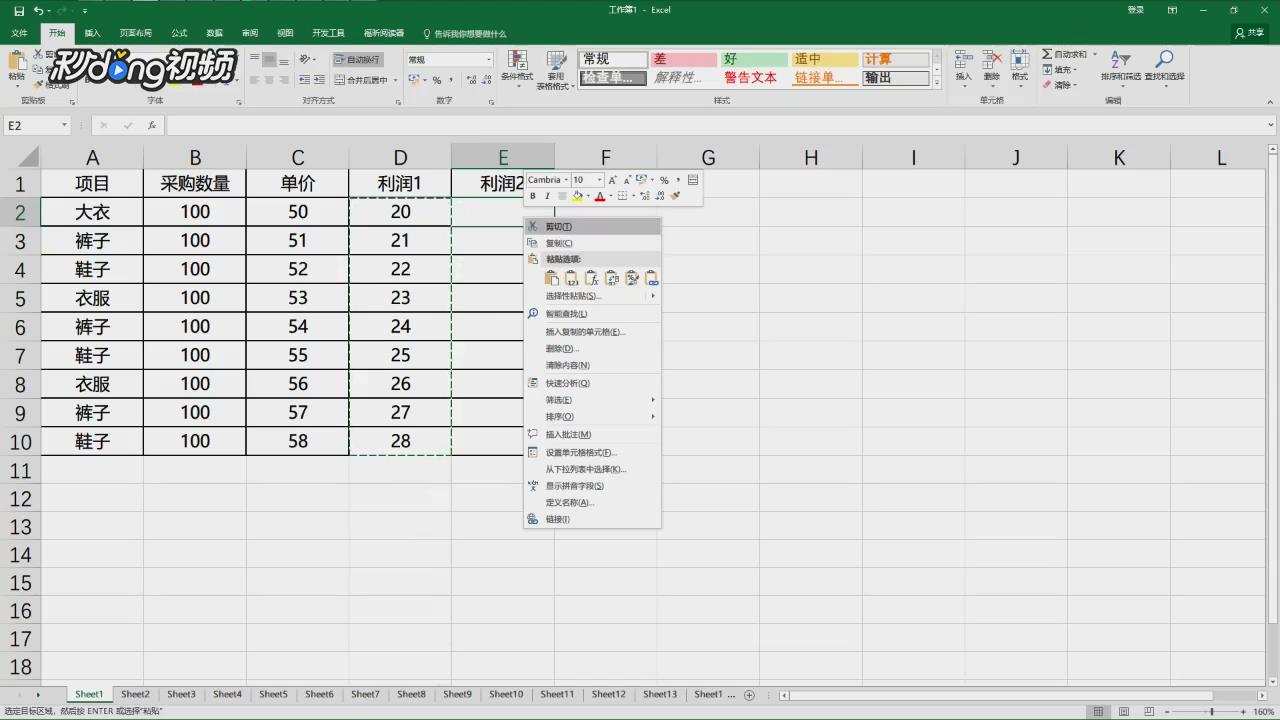Expand the Merge and Center (合并后居中) dropdown
Screen dimensions: 1280x720
coord(396,80)
